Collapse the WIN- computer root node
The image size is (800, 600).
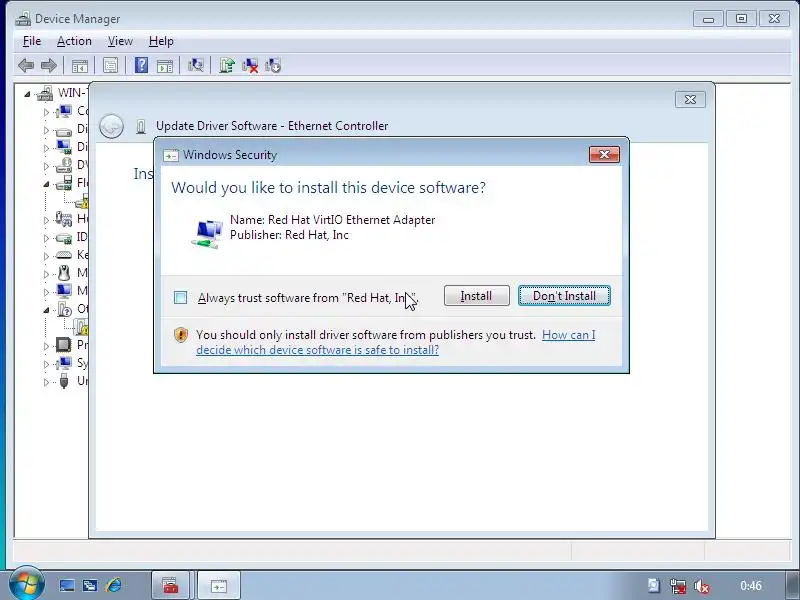pyautogui.click(x=28, y=94)
